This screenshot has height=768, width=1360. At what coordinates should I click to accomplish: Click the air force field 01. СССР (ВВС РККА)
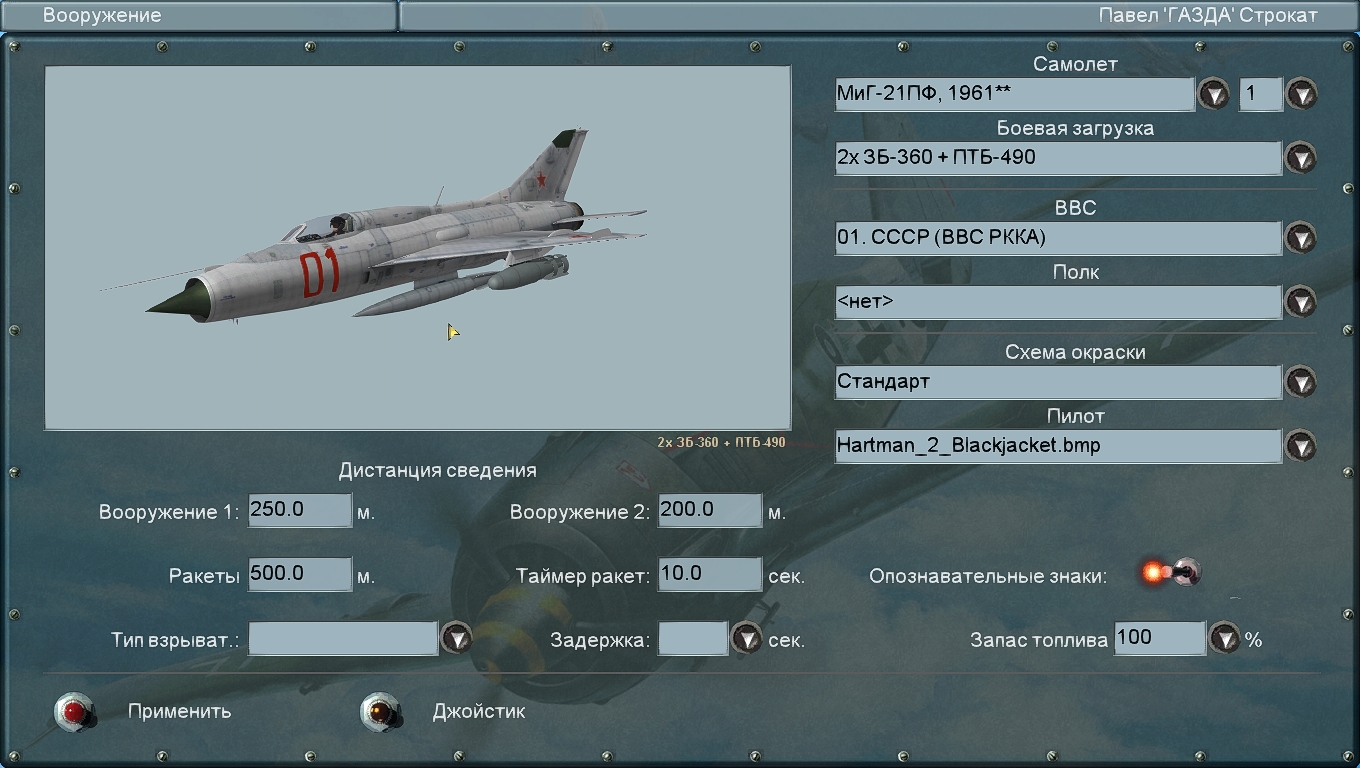pyautogui.click(x=1058, y=238)
